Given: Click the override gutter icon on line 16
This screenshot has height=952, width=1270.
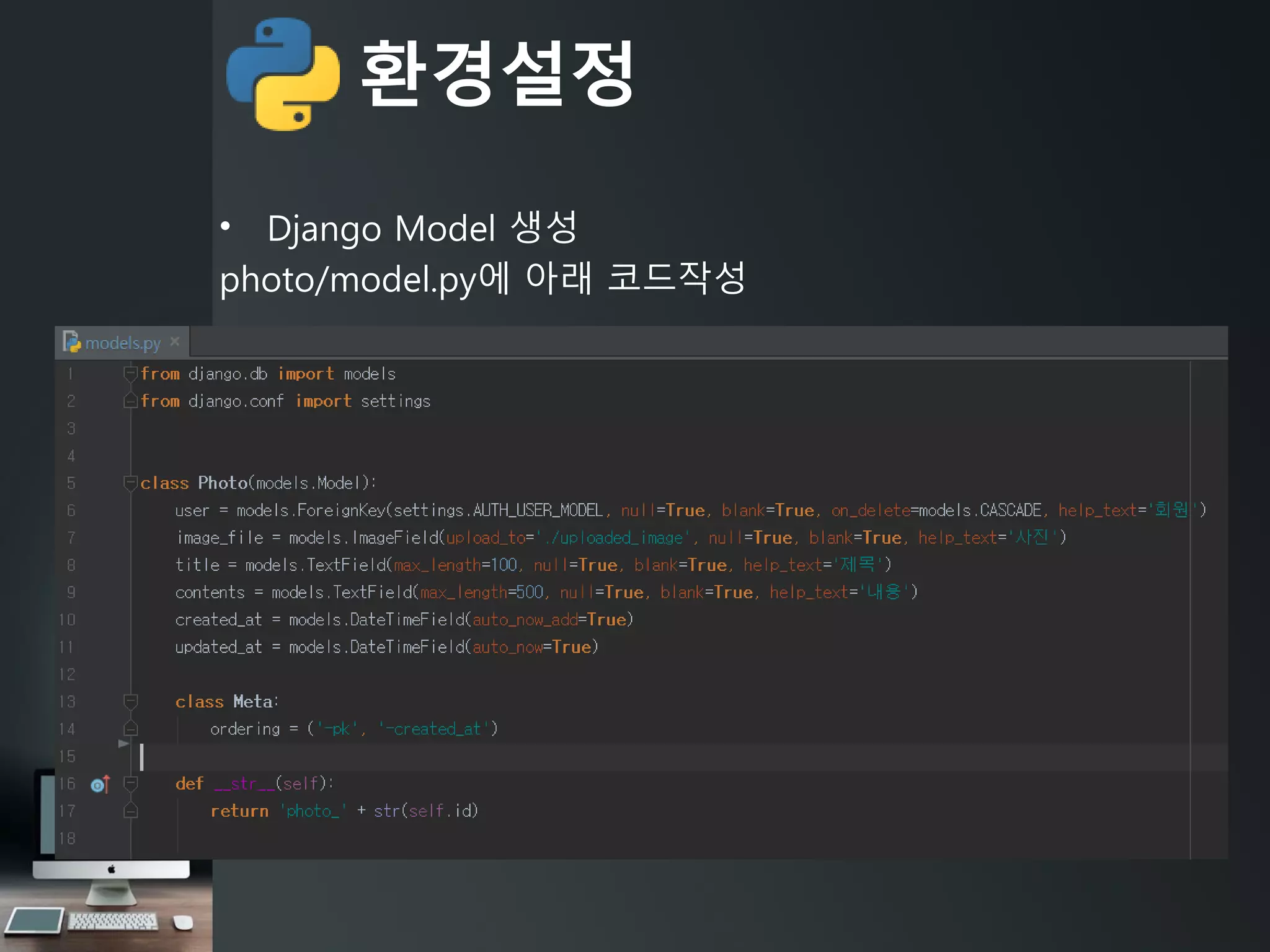Looking at the screenshot, I should tap(100, 784).
